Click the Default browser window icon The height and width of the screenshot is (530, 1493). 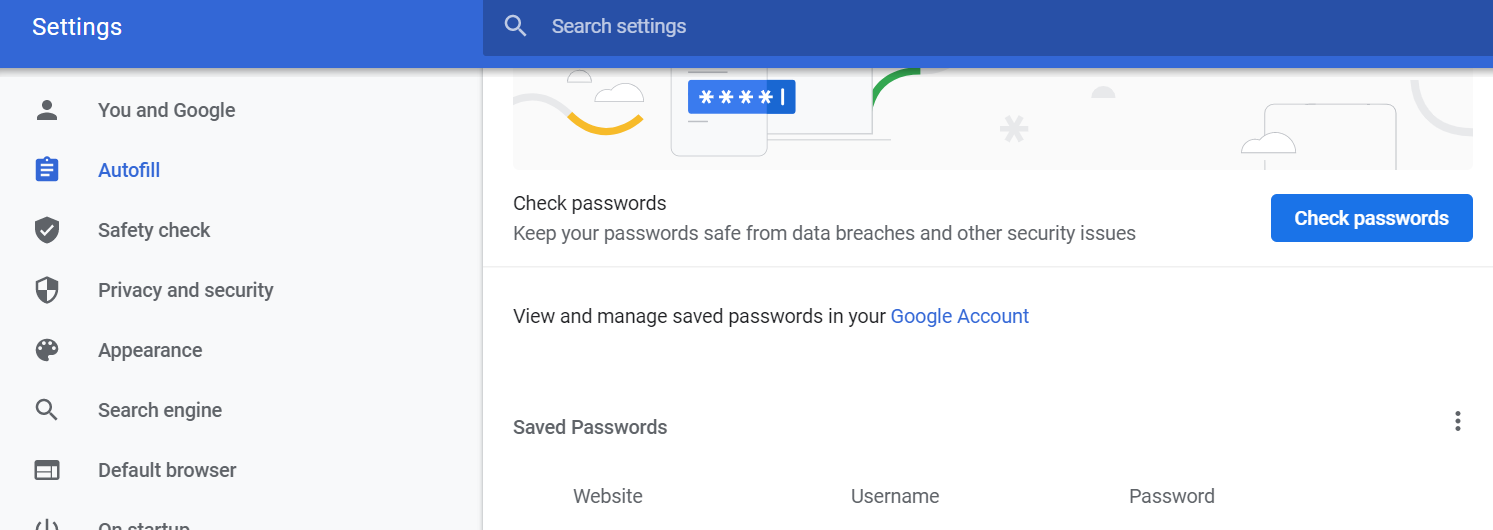click(x=47, y=470)
